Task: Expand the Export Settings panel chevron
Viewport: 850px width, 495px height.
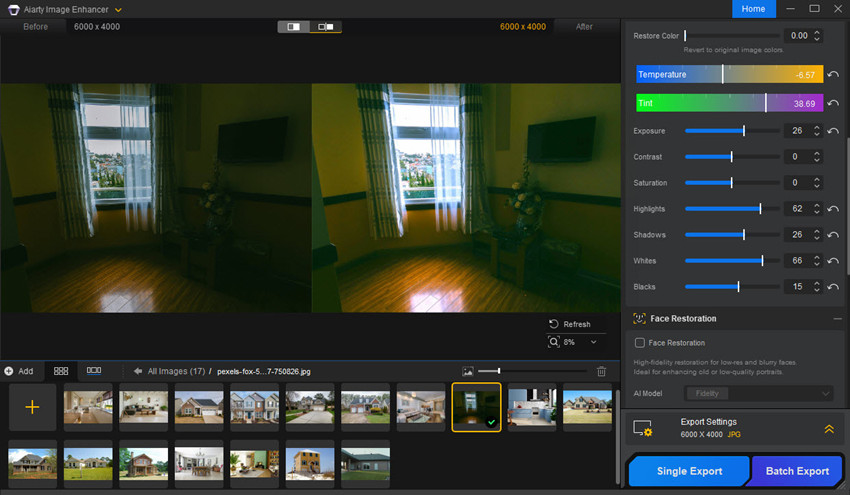Action: click(829, 429)
